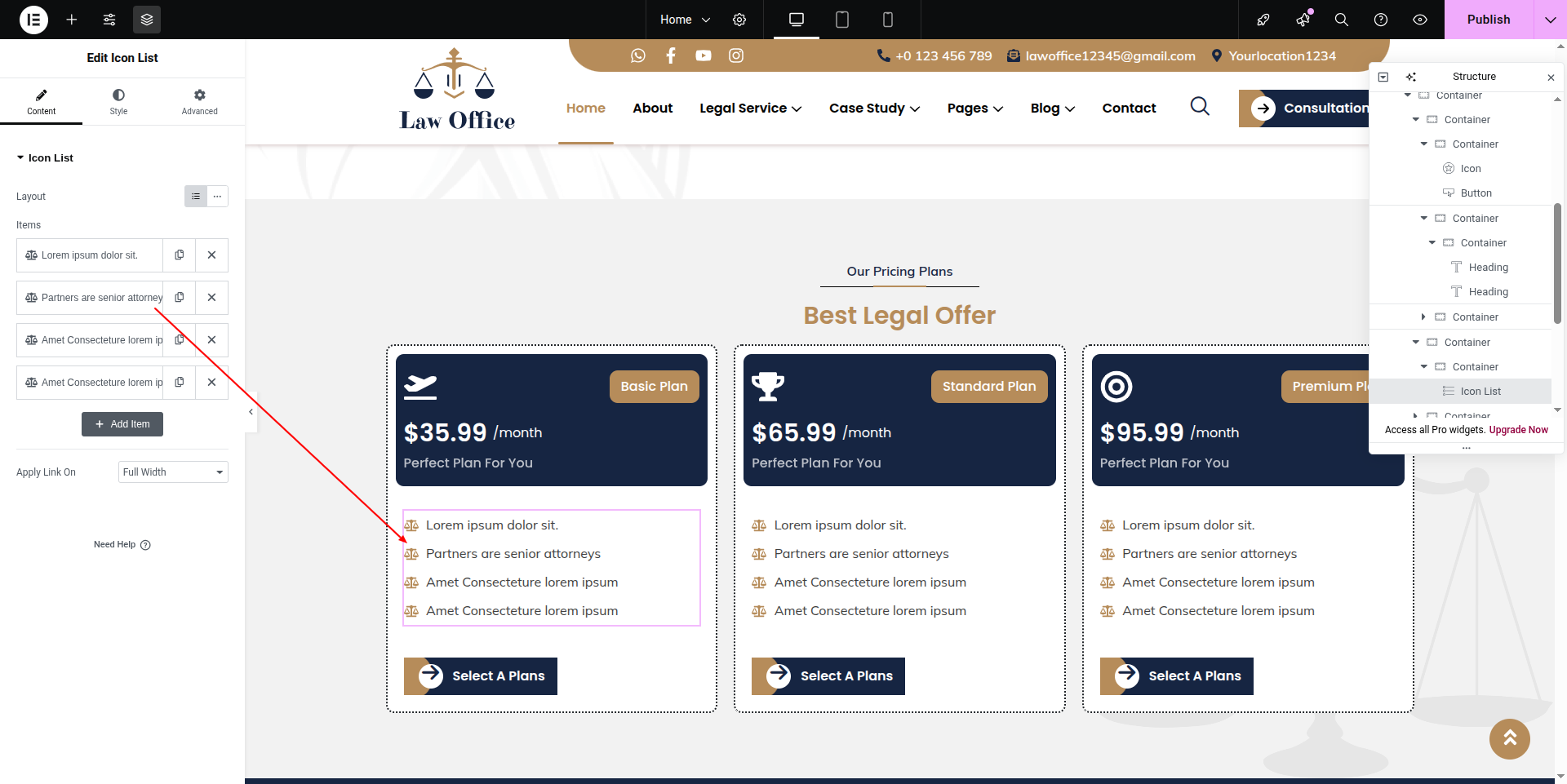Click Basic Plan's Select A Plans button

481,676
